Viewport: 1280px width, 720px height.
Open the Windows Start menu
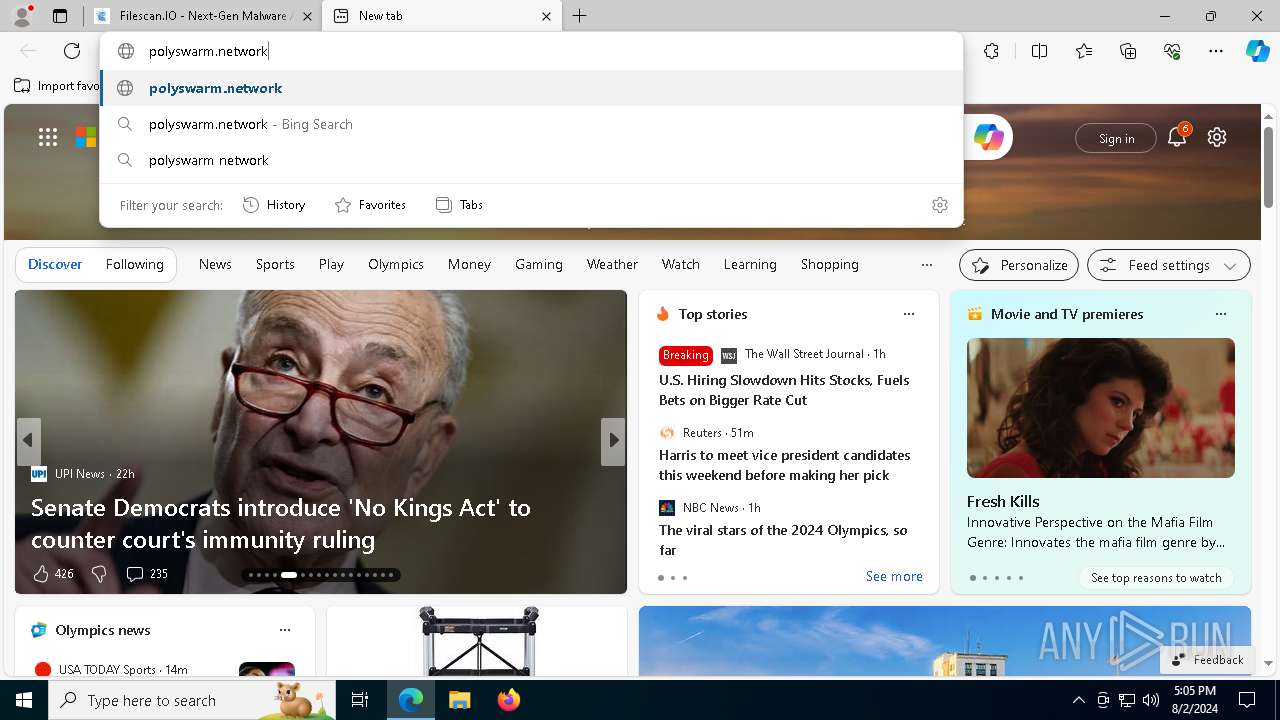pos(24,700)
